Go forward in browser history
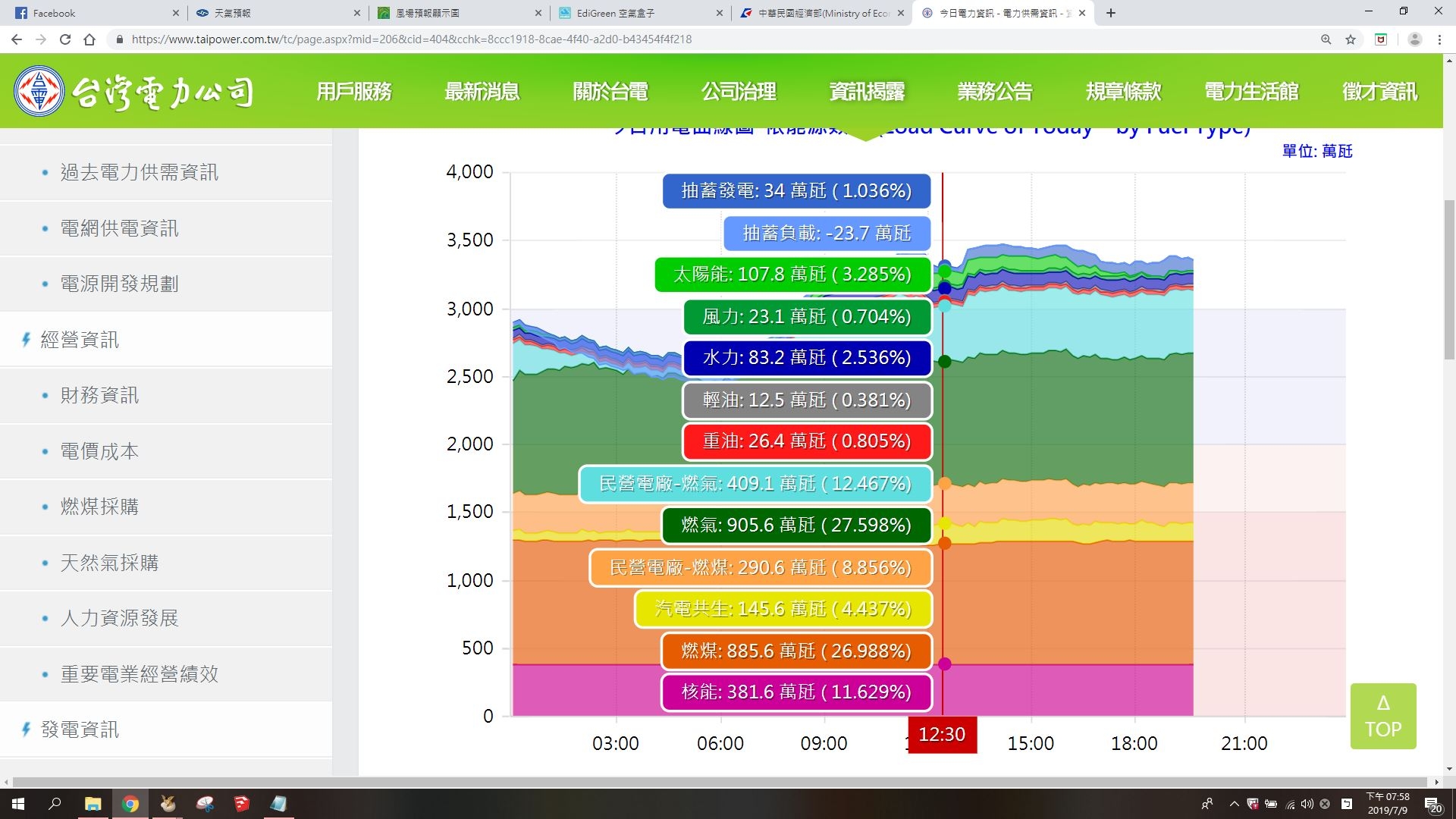 (41, 39)
